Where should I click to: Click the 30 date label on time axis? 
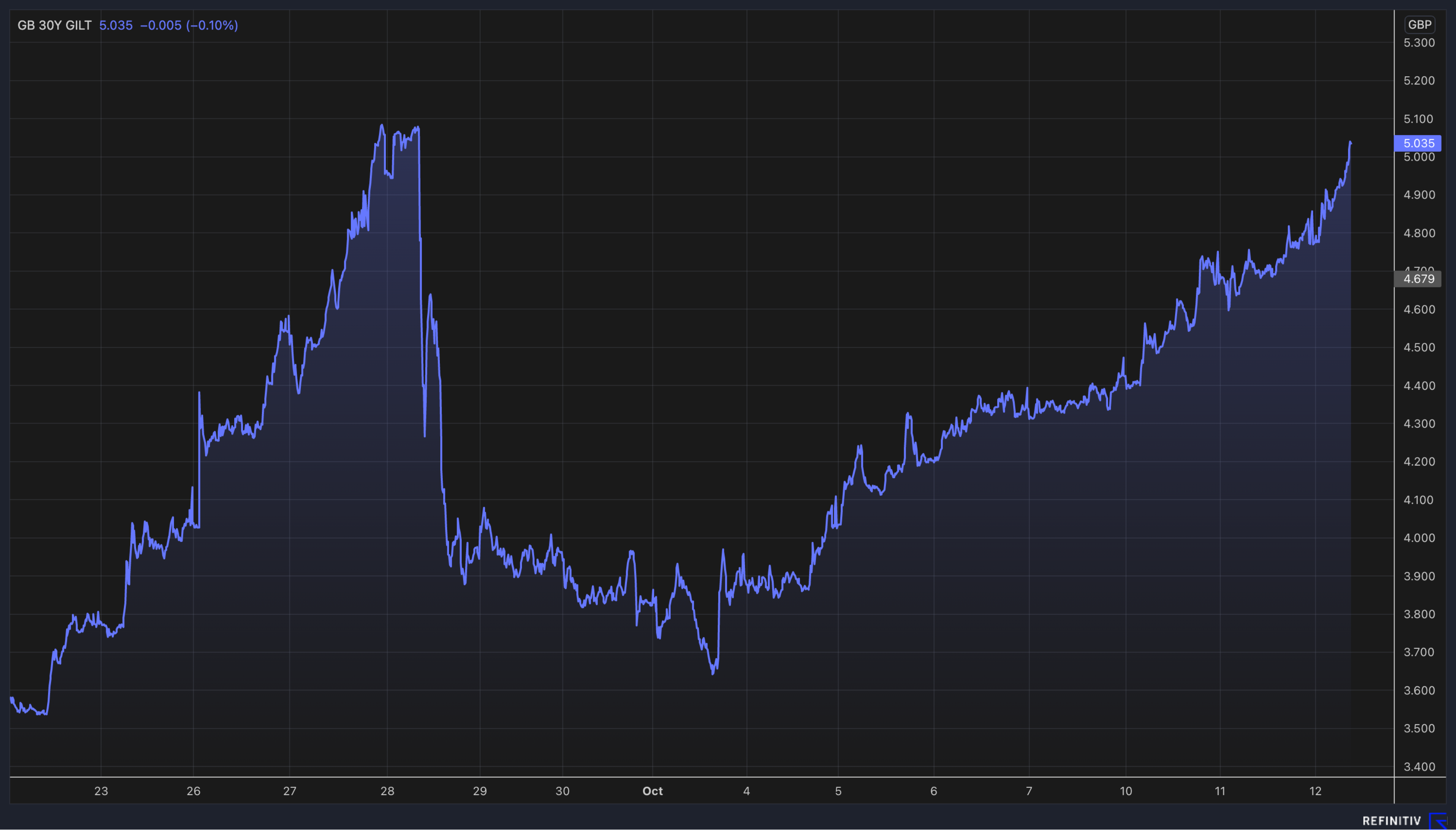562,791
